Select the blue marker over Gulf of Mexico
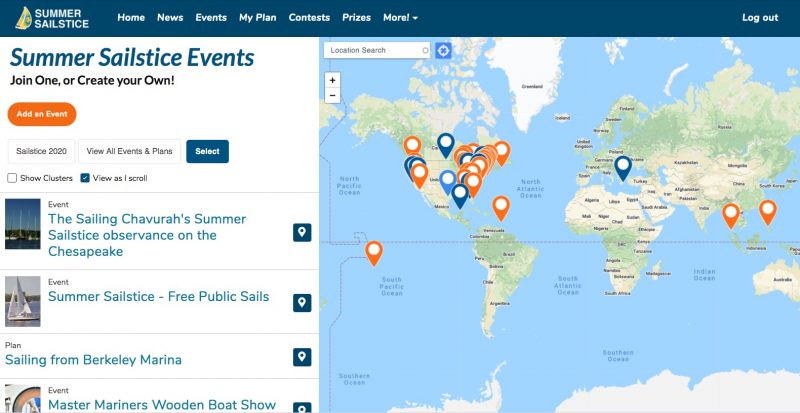The width and height of the screenshot is (800, 413). (x=460, y=196)
